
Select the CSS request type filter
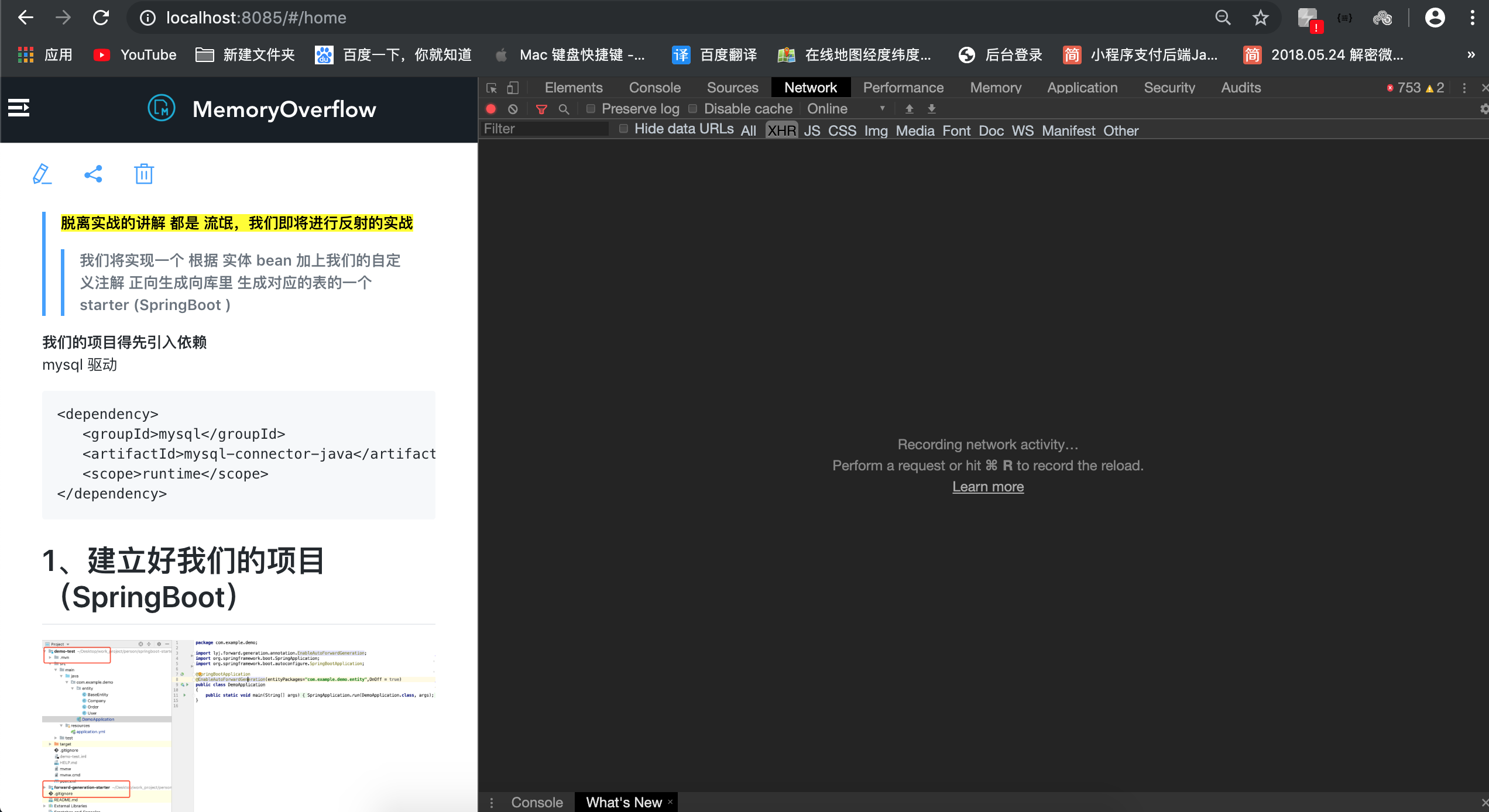click(842, 130)
